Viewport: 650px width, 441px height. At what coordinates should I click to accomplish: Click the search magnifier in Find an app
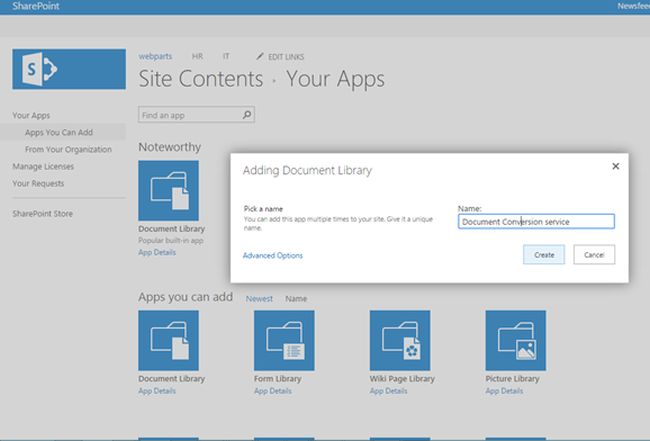(x=247, y=115)
